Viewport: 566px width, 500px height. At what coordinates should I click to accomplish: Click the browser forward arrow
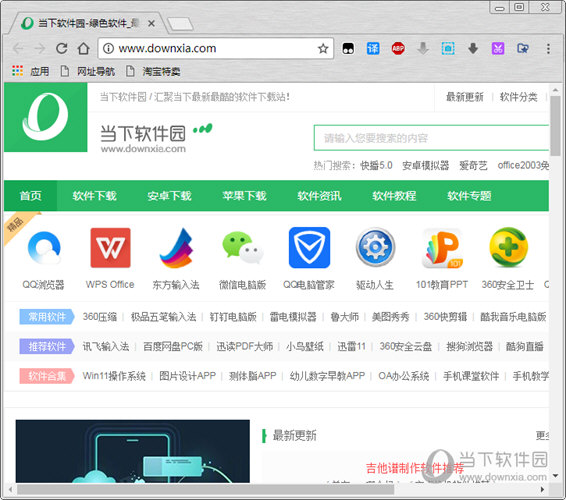click(x=40, y=48)
